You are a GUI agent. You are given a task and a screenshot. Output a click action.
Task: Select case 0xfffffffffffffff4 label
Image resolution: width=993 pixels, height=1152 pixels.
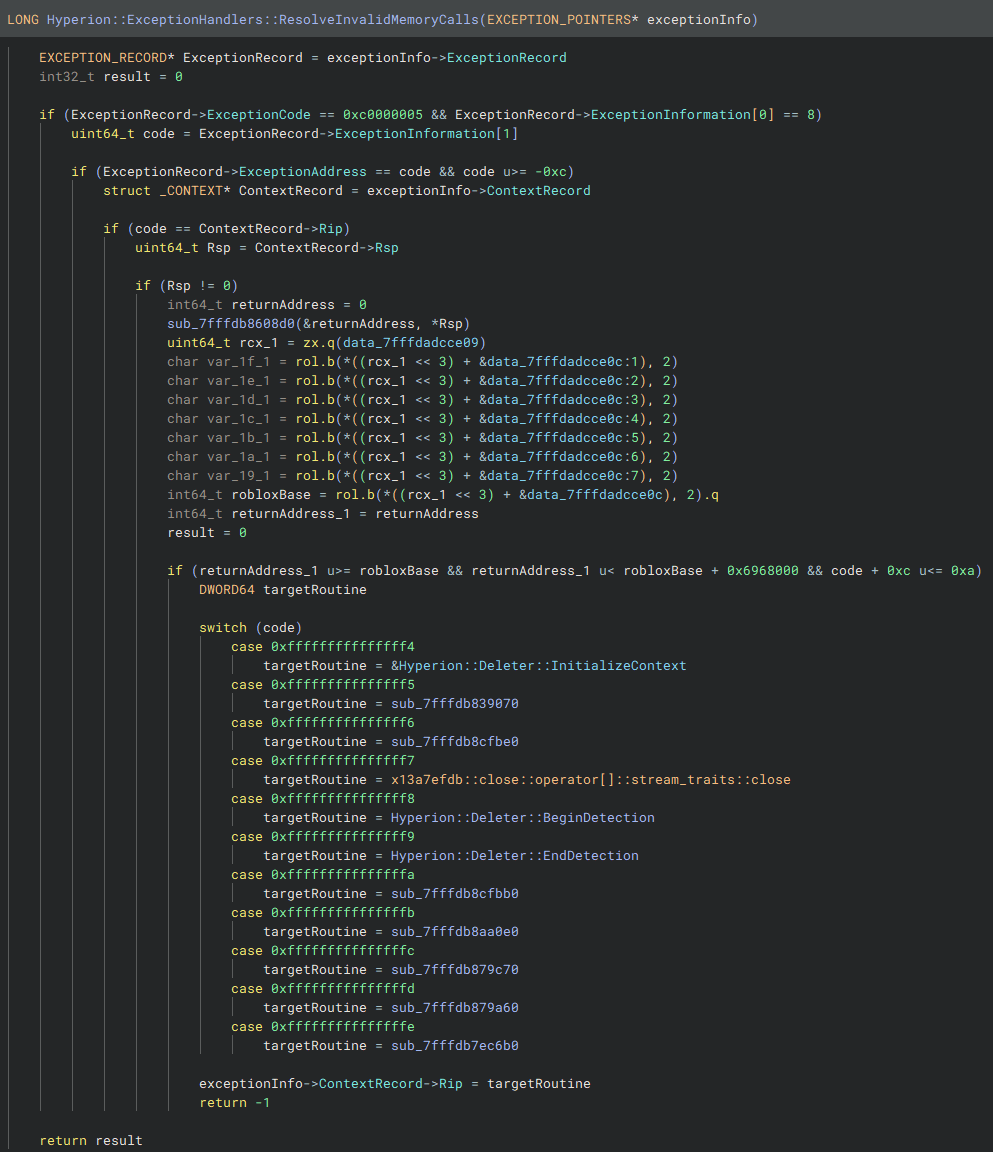(x=323, y=647)
